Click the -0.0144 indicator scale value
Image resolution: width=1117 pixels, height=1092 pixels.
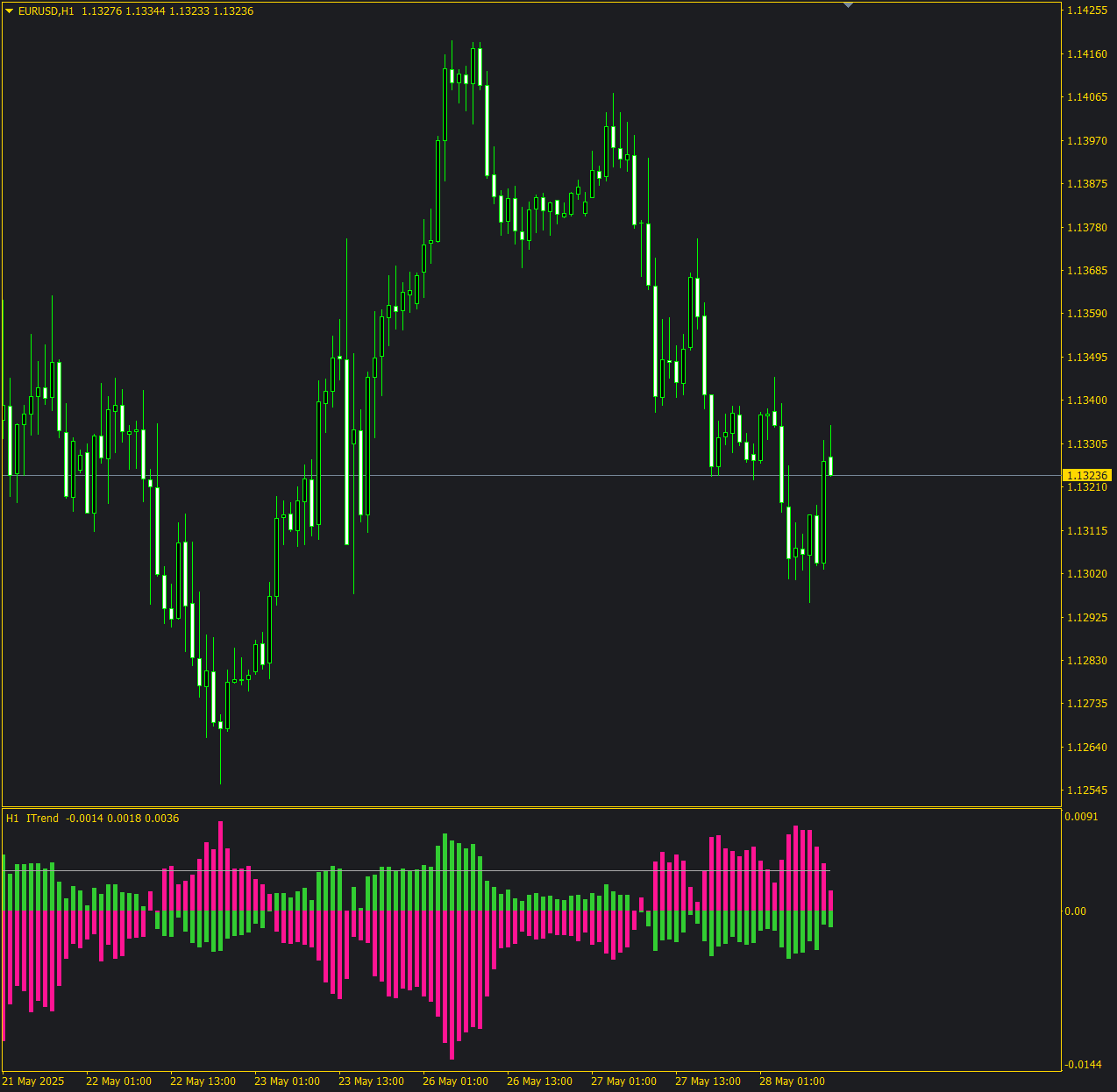click(1083, 1065)
